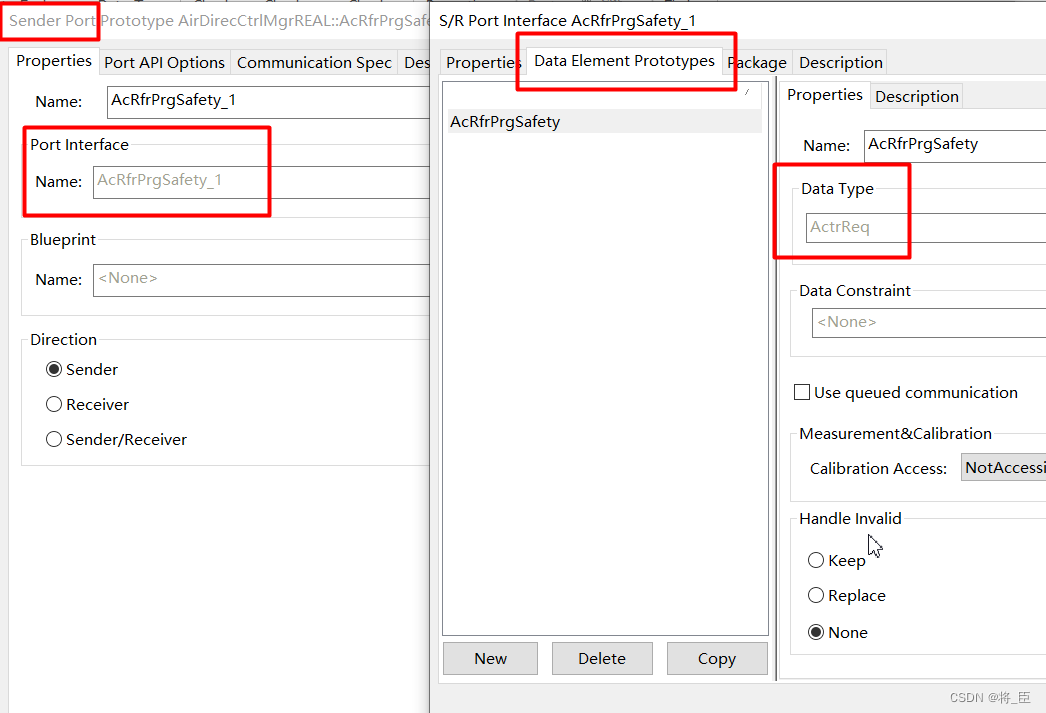Open data element Properties sub-tab
This screenshot has width=1046, height=713.
point(825,95)
